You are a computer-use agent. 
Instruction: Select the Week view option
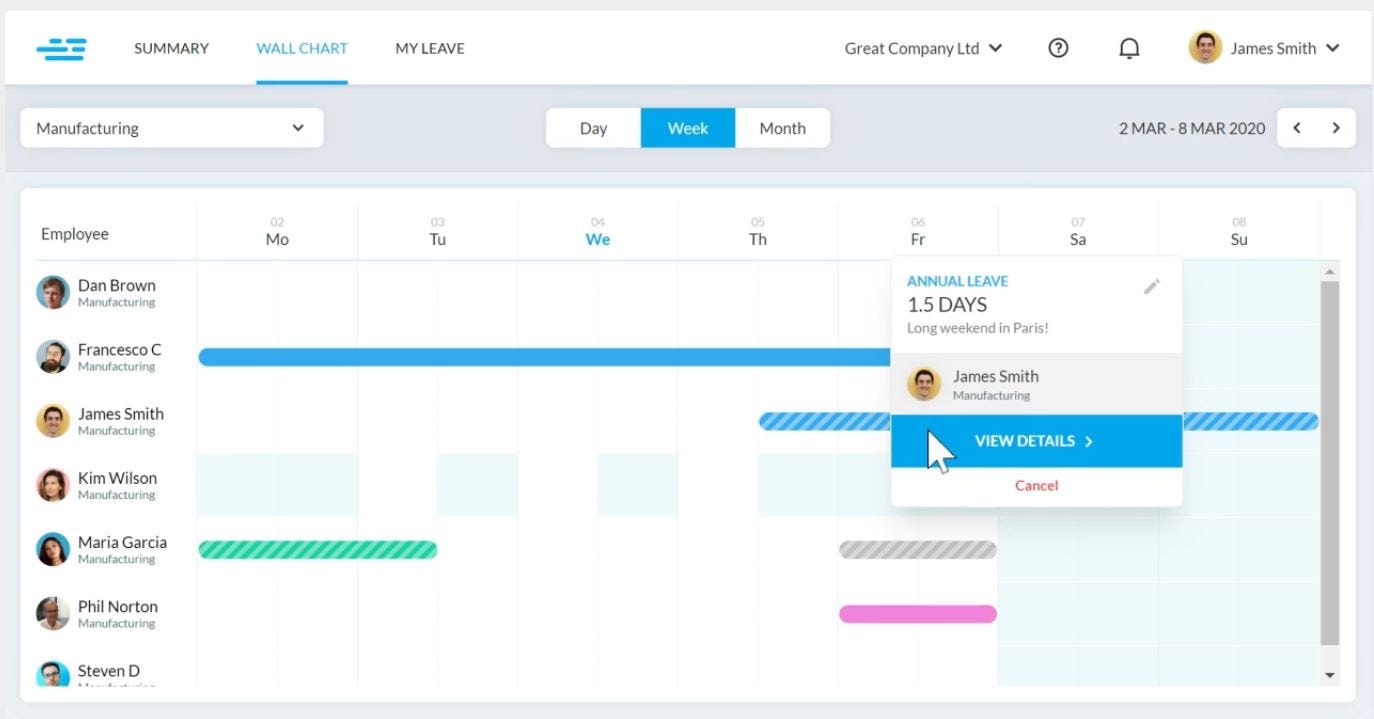688,128
